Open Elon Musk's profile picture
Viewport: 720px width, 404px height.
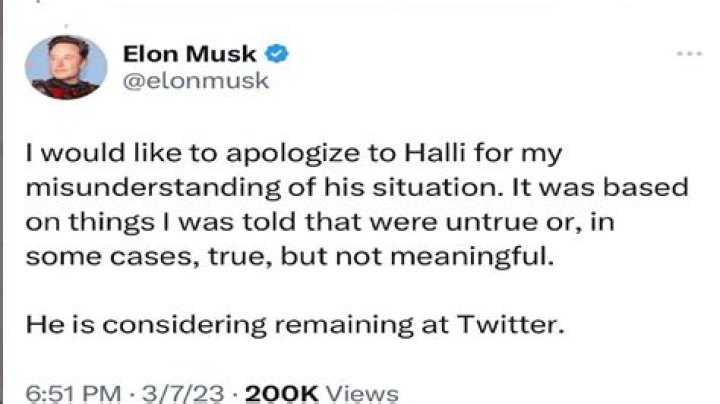66,67
